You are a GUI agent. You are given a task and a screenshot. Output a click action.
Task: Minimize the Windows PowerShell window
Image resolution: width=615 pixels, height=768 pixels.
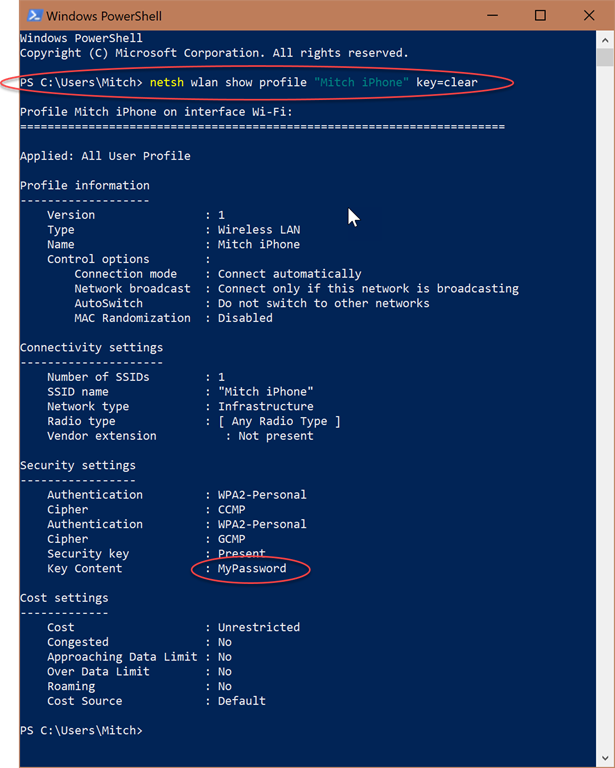pos(493,15)
